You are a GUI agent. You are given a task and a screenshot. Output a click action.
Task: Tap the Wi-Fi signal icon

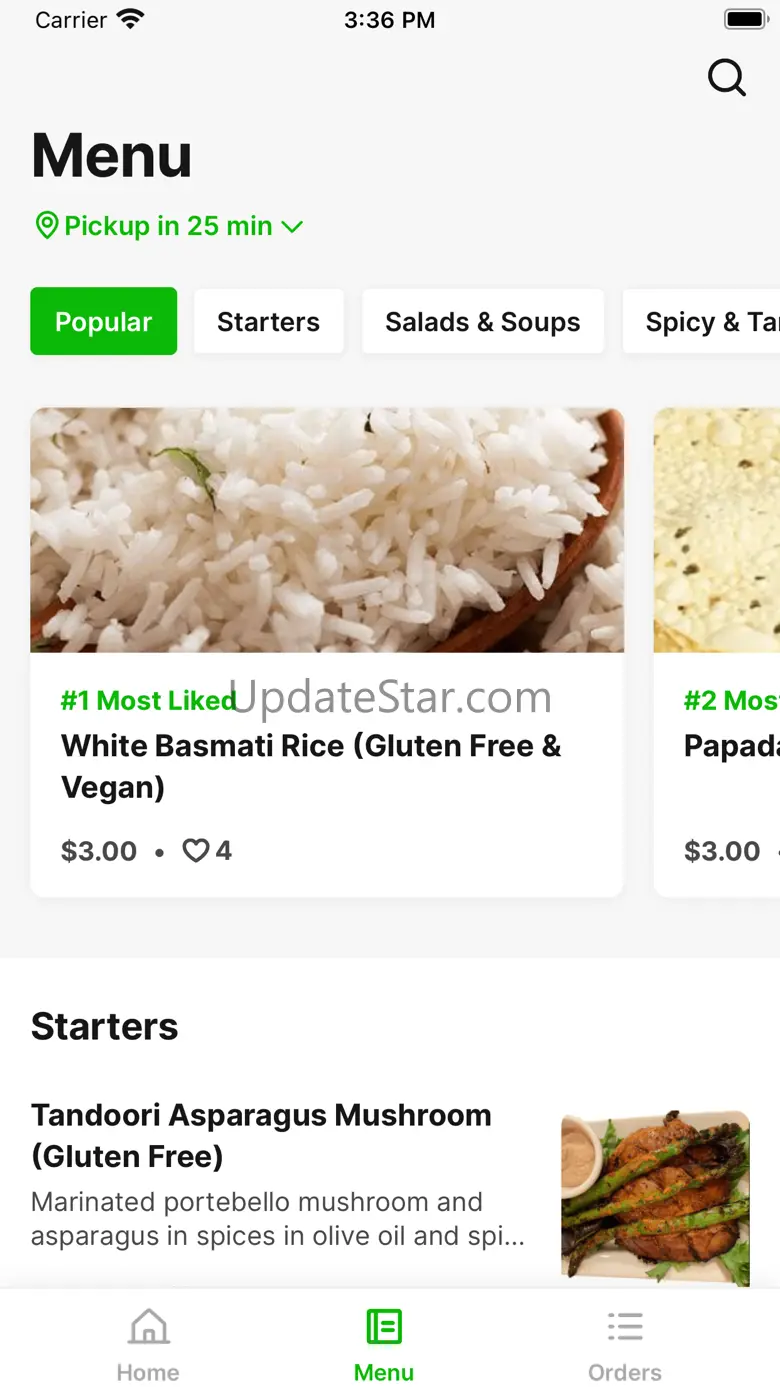click(x=130, y=19)
